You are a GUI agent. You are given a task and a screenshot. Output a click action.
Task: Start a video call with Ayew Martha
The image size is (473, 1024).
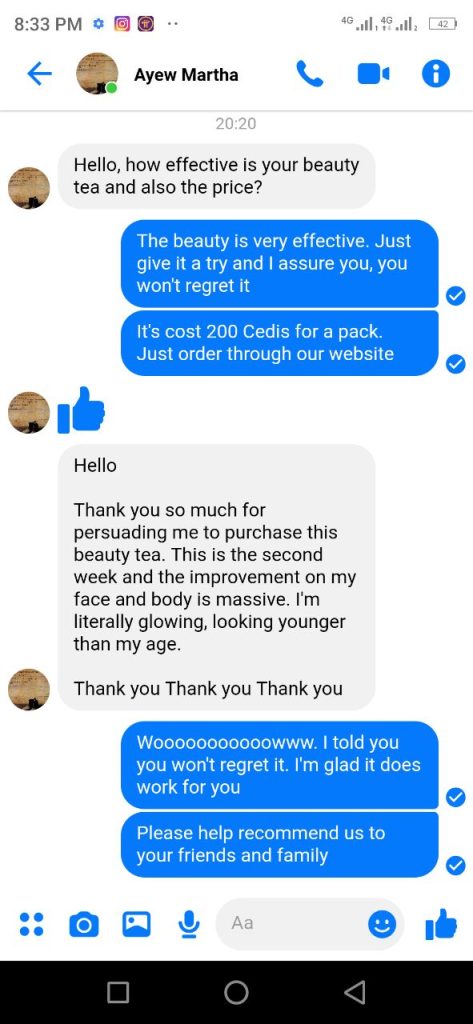373,74
